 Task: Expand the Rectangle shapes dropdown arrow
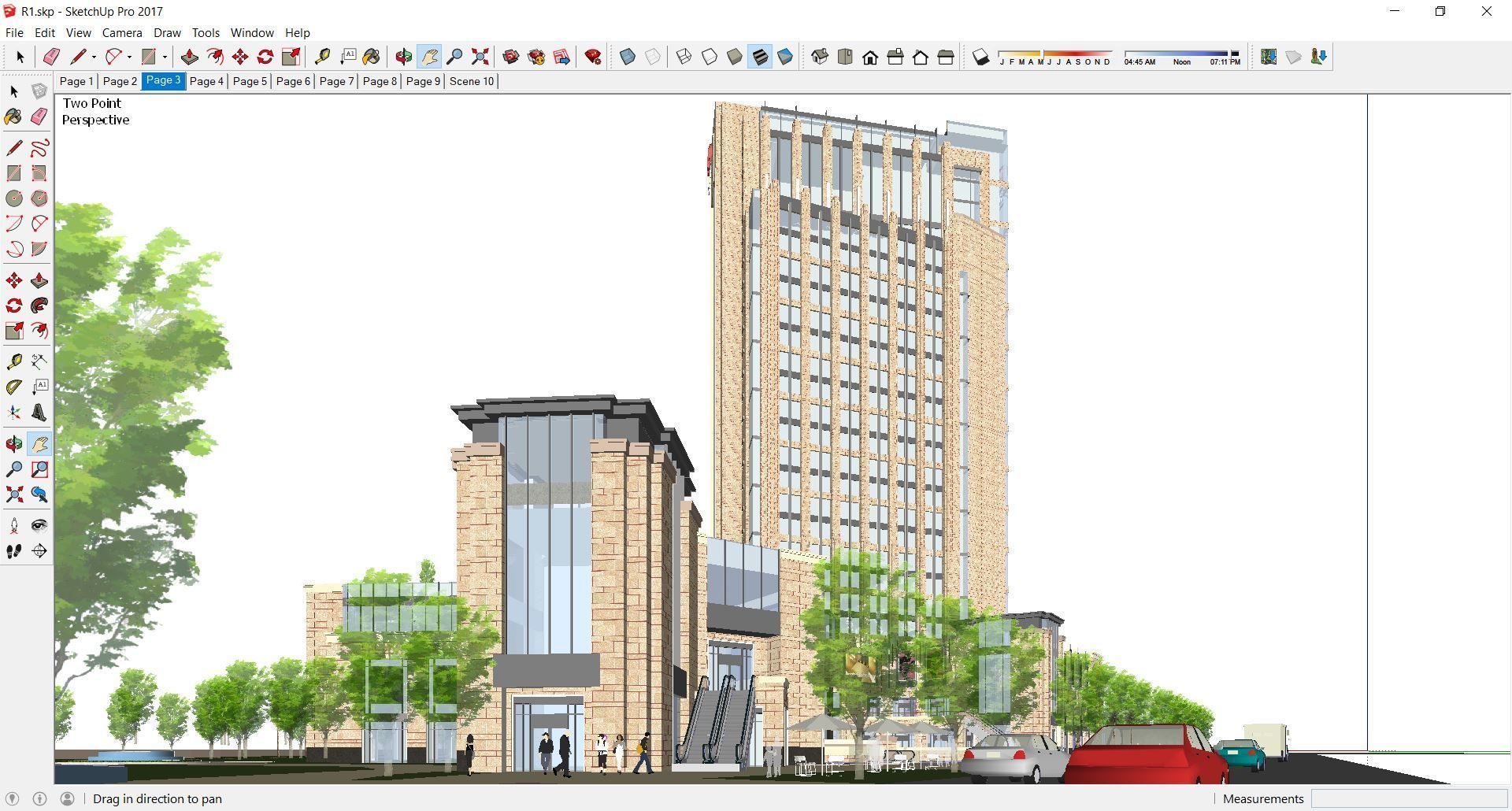click(165, 57)
